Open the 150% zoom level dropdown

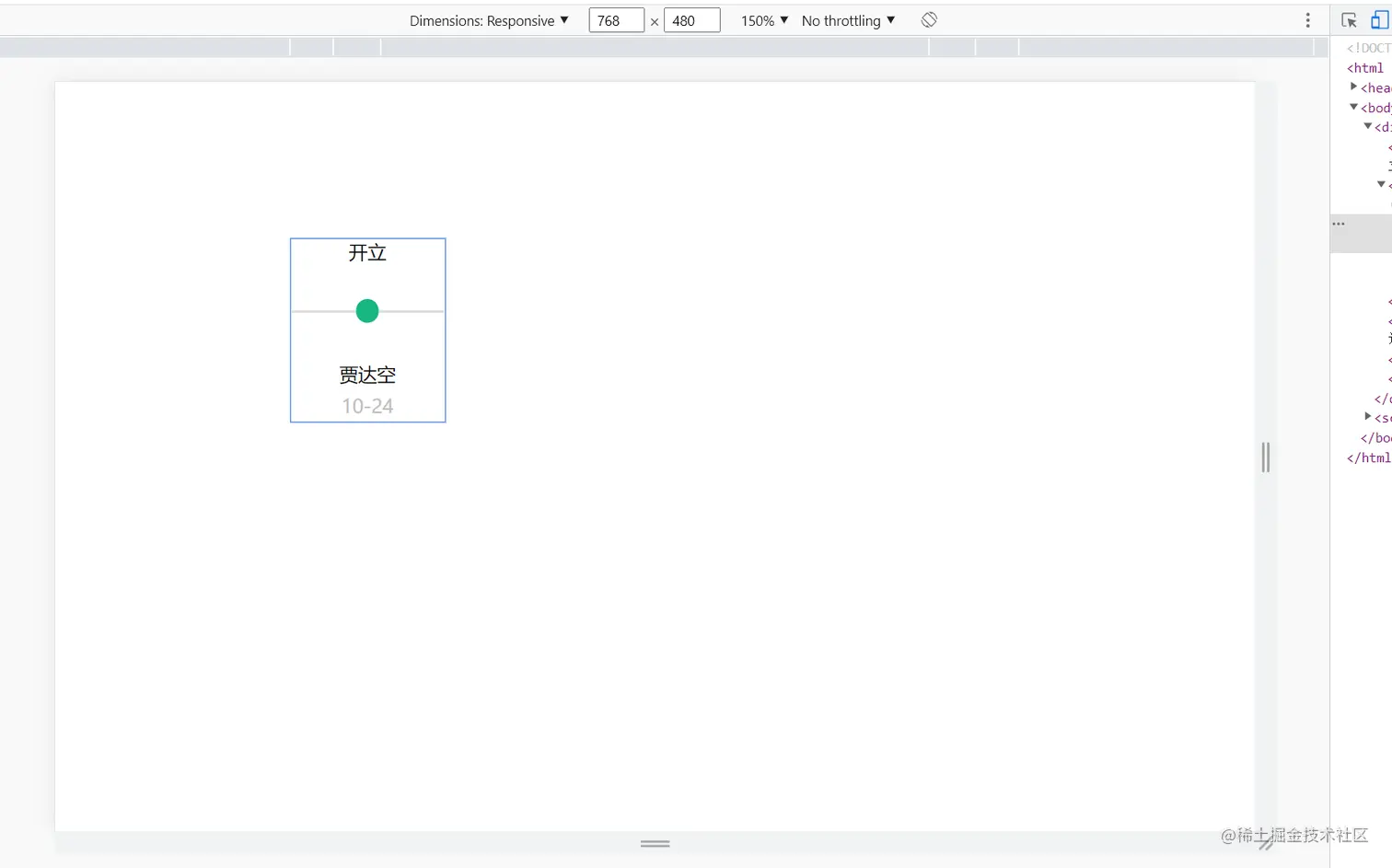(763, 19)
